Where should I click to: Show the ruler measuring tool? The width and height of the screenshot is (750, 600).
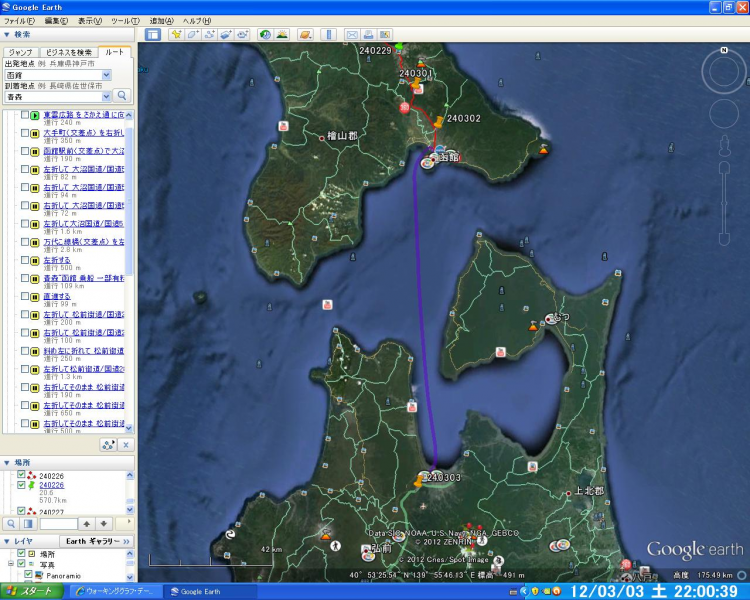[328, 34]
